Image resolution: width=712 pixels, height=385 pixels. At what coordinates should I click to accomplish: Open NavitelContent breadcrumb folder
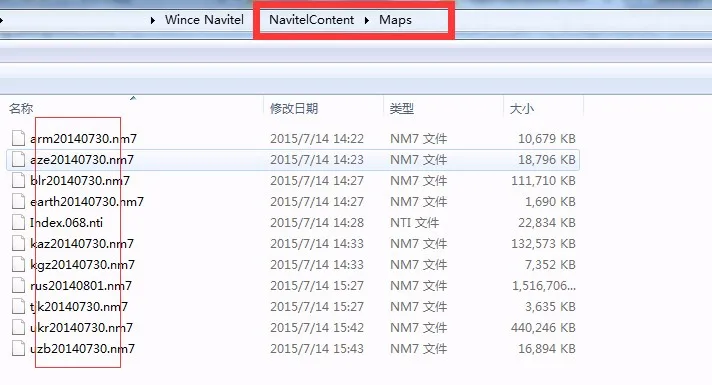point(312,20)
